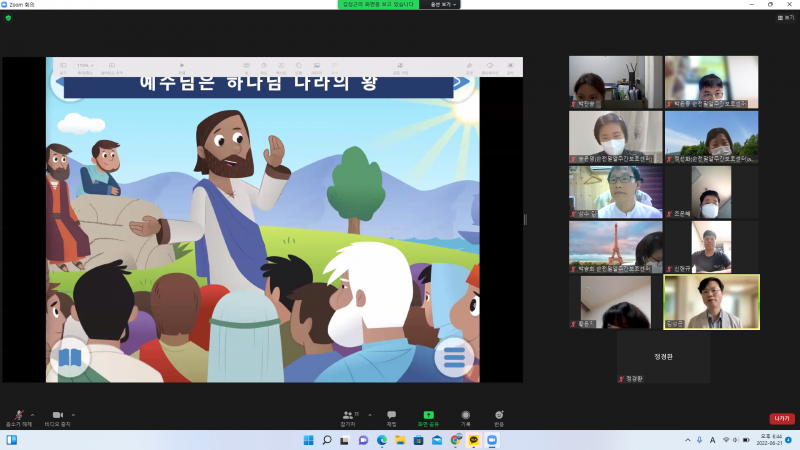The image size is (800, 450).
Task: Open File Explorer from the taskbar
Action: 400,440
